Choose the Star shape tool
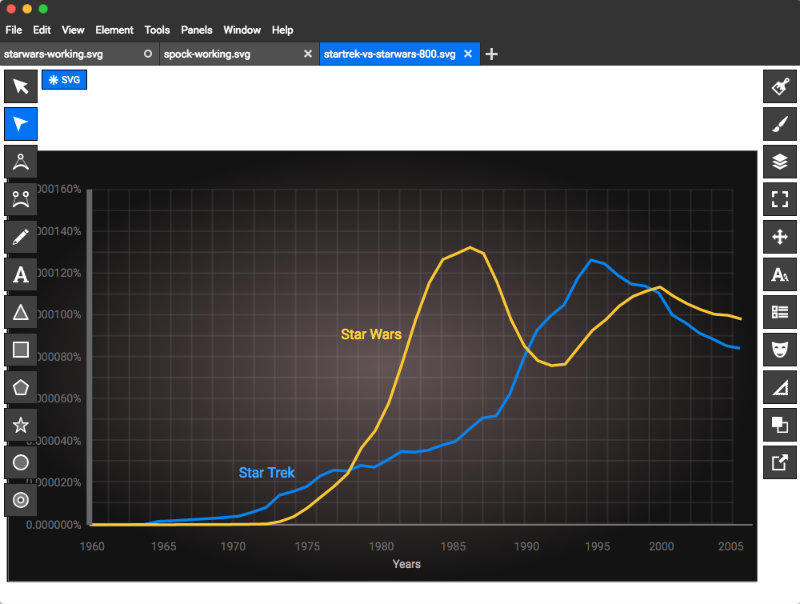Image resolution: width=800 pixels, height=604 pixels. (21, 425)
